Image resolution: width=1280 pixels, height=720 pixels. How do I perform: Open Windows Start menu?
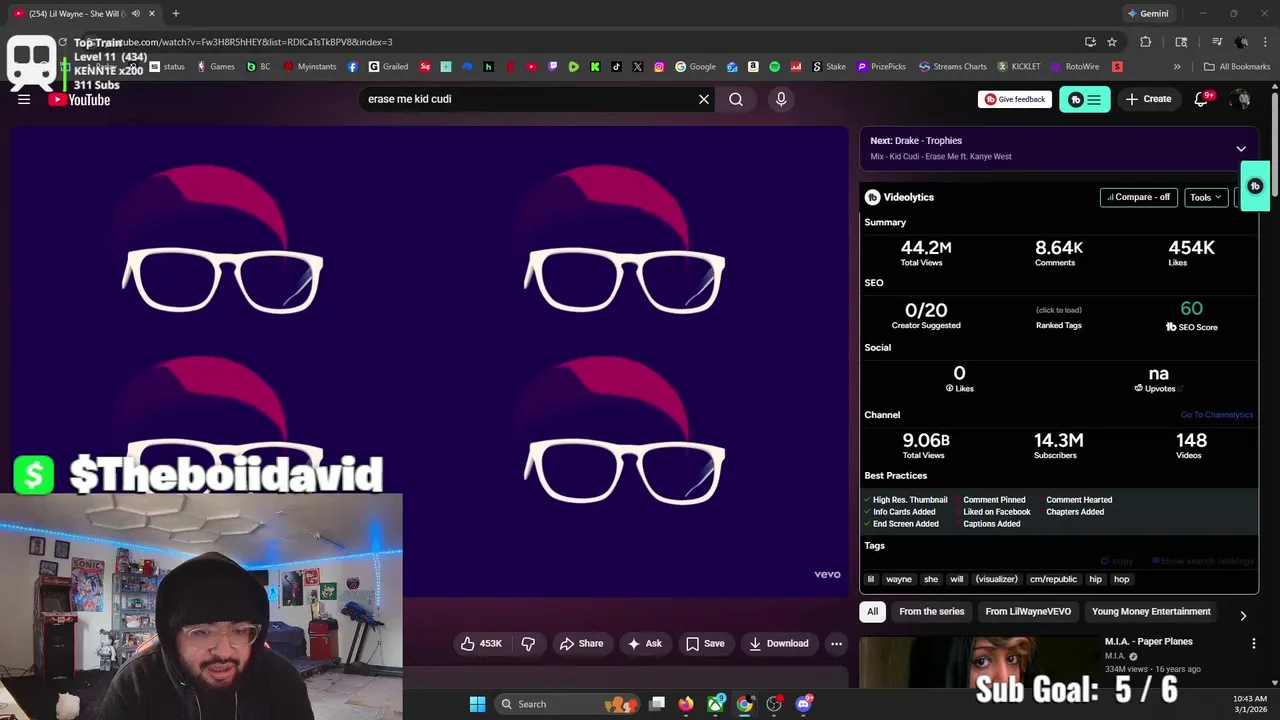477,704
